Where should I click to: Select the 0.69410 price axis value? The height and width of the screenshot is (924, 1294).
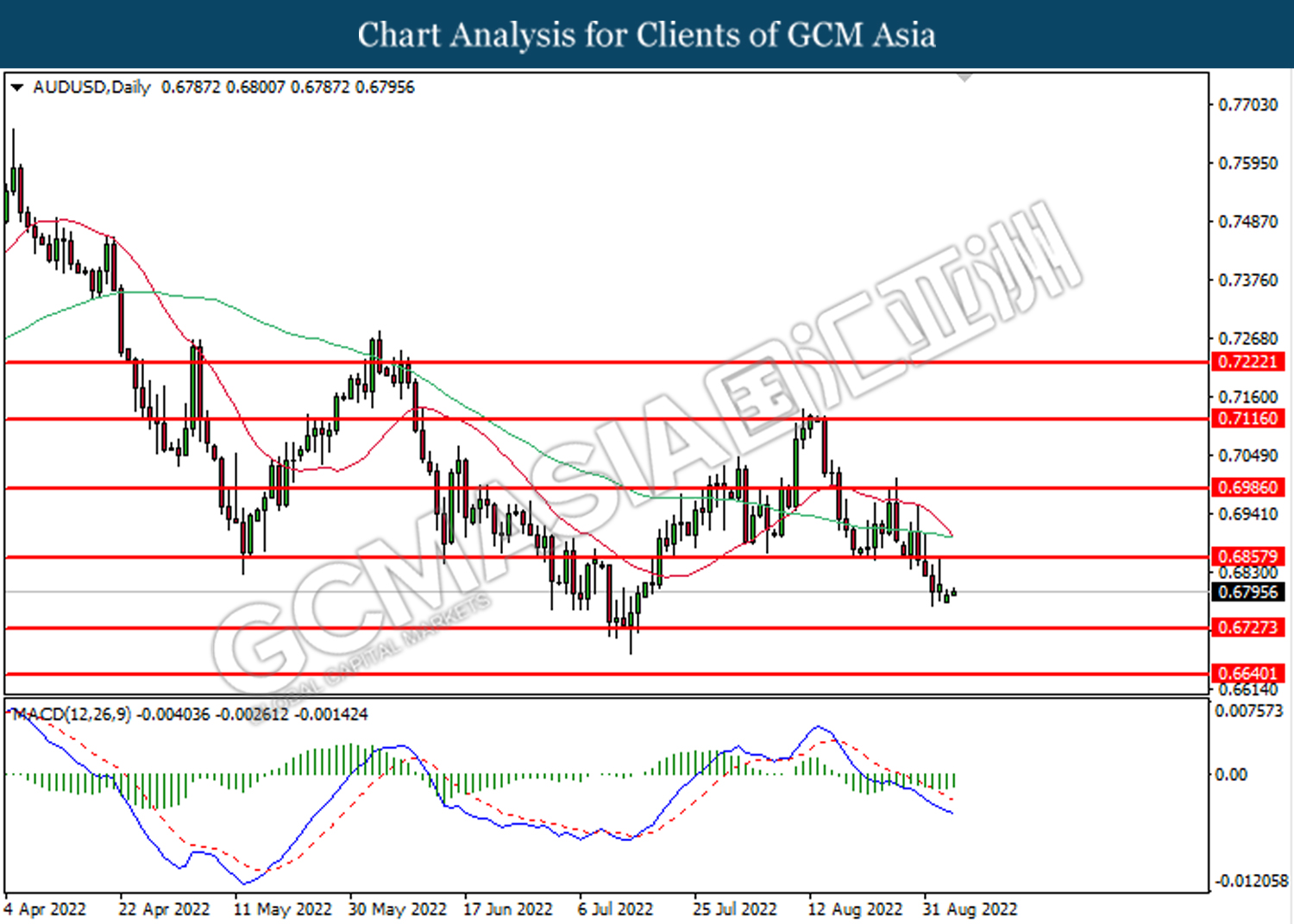point(1247,514)
